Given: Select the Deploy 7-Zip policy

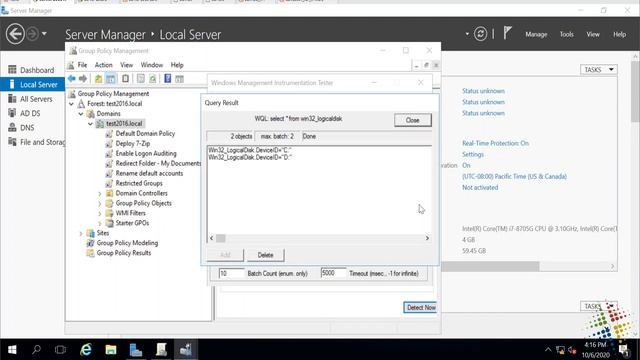Looking at the screenshot, I should 133,144.
